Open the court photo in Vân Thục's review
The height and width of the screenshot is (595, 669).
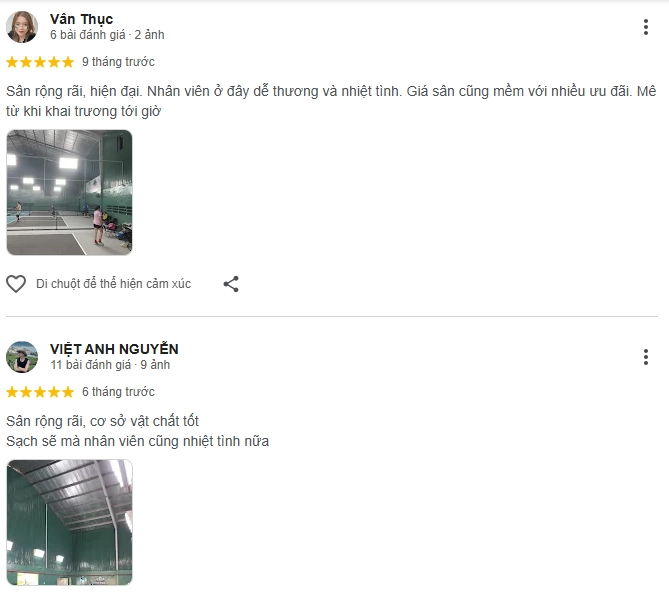(x=70, y=192)
